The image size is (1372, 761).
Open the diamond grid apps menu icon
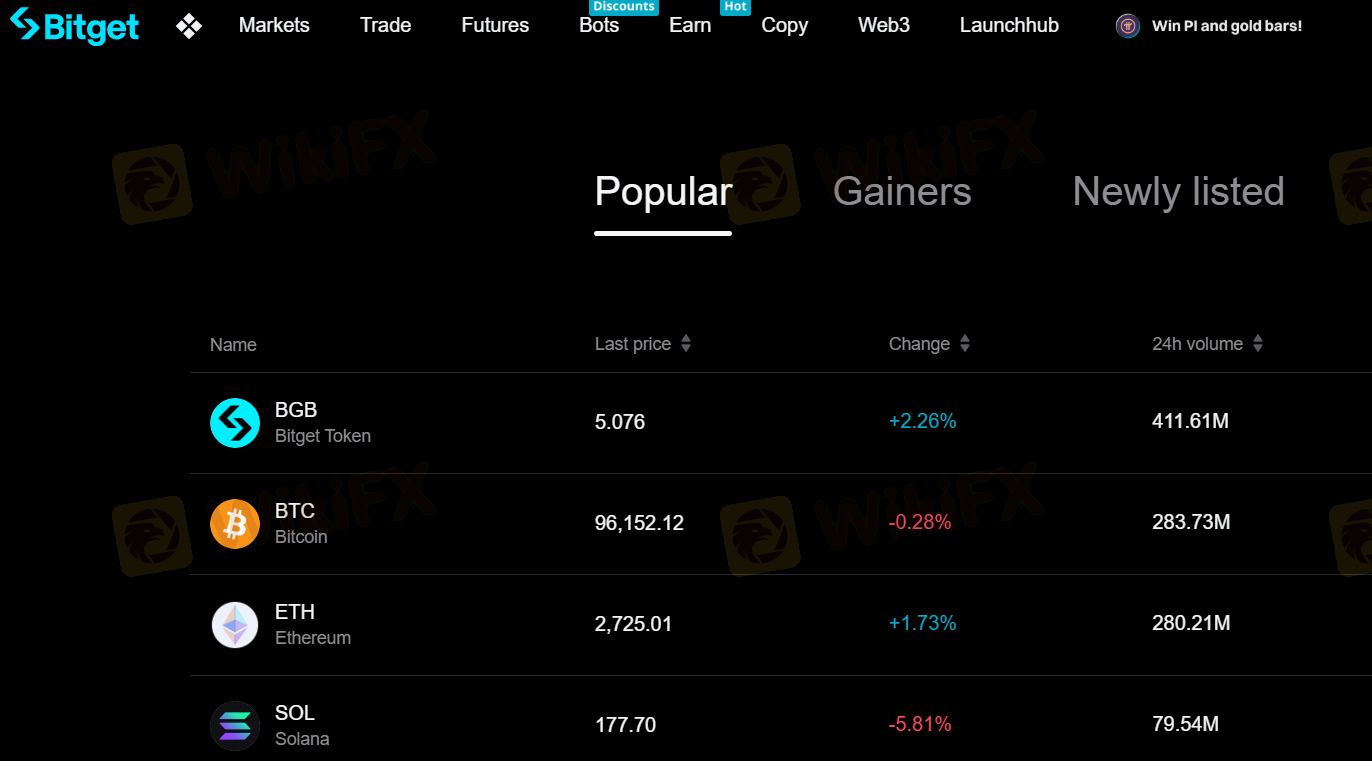[x=188, y=26]
